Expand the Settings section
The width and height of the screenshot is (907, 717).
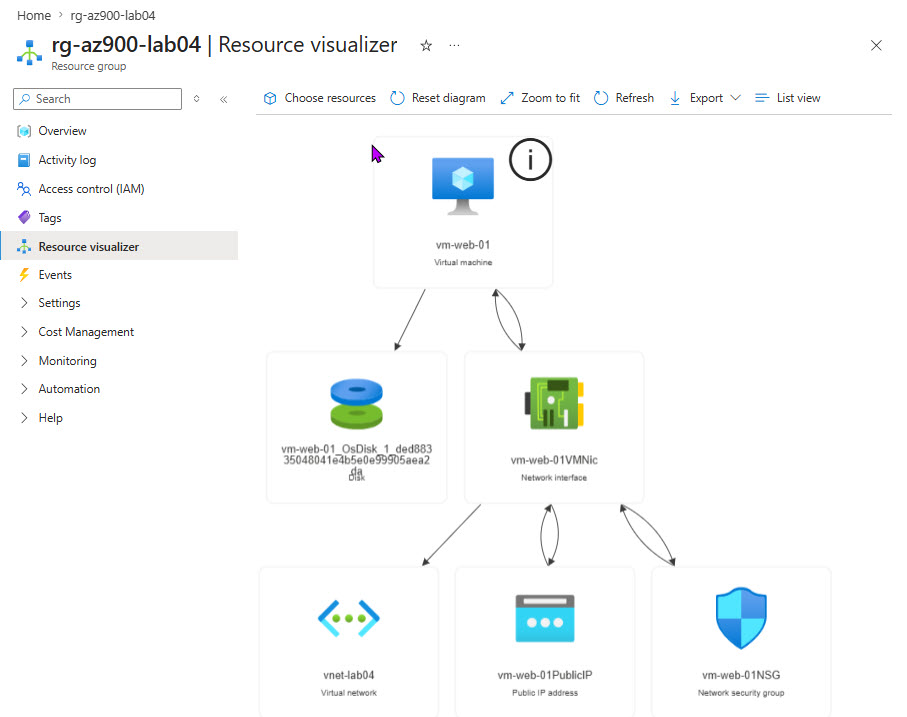pyautogui.click(x=24, y=303)
